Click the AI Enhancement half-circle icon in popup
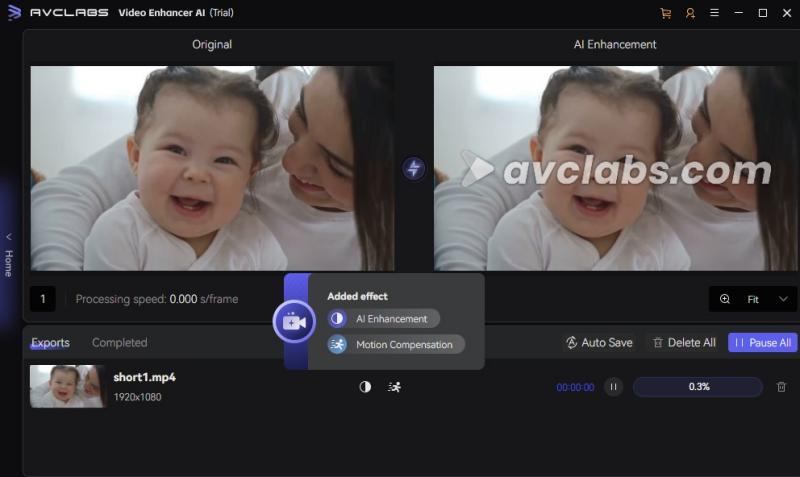Screen dimensions: 800x477 pyautogui.click(x=337, y=319)
